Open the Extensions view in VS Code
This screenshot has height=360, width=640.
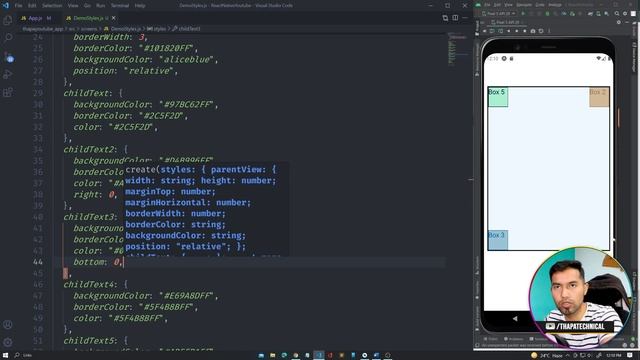coord(8,92)
